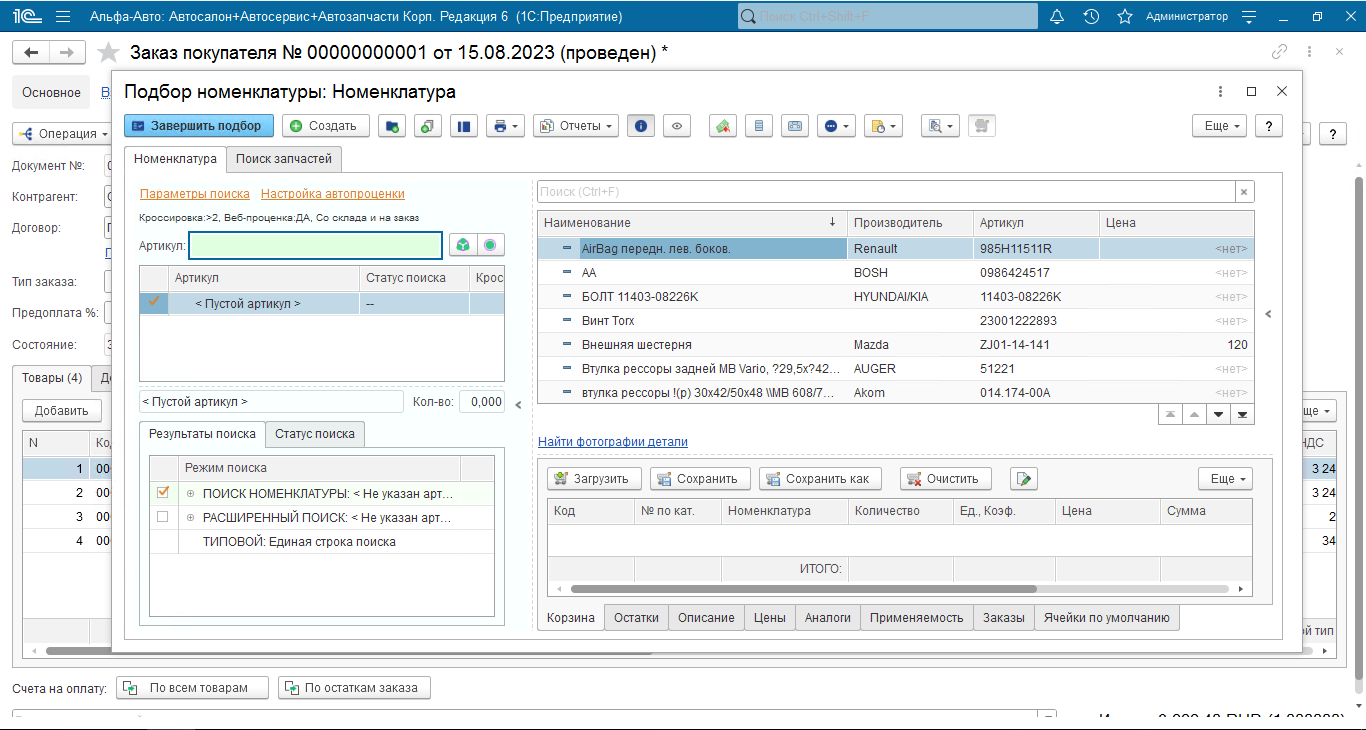Viewport: 1366px width, 730px height.
Task: Go back with the left arrow button
Action: pos(33,53)
